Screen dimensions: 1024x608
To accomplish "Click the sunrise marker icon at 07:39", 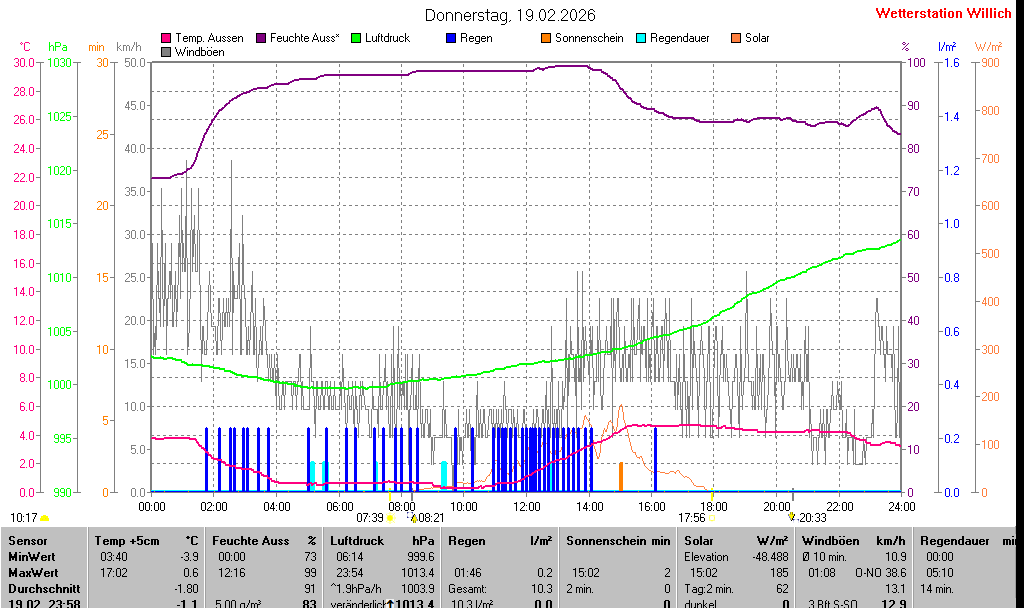I will click(x=390, y=519).
